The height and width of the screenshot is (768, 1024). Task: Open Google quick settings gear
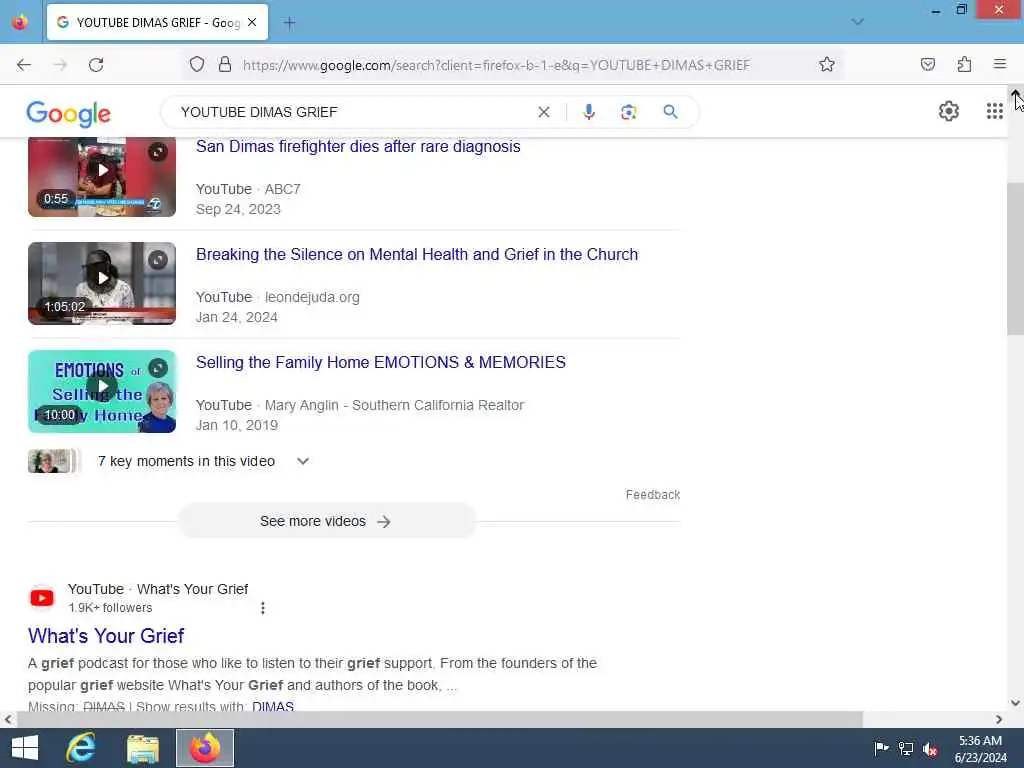(x=948, y=112)
